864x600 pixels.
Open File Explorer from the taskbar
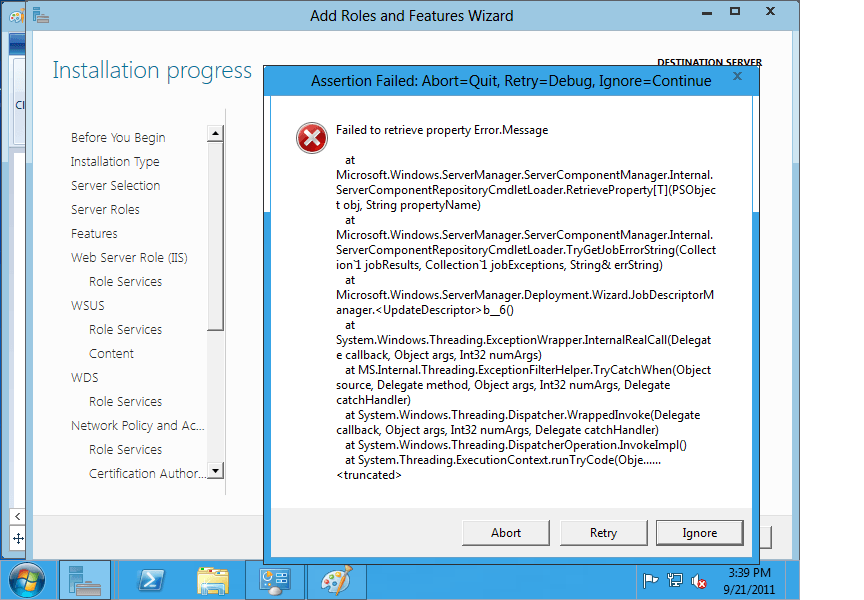tap(212, 581)
